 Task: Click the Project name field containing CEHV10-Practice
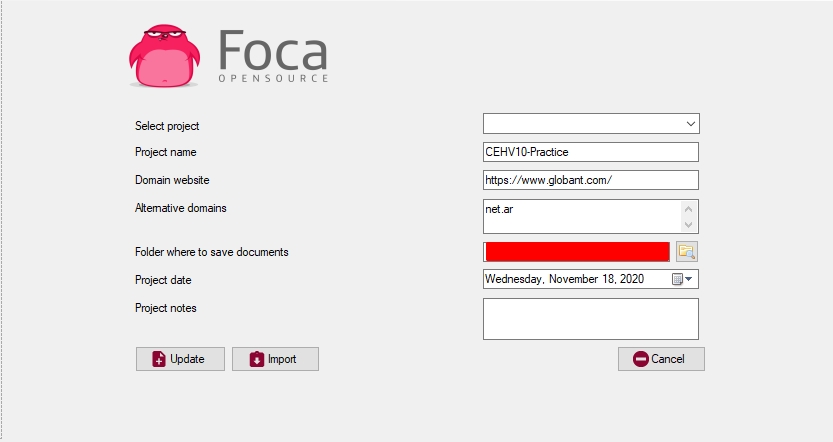[590, 152]
